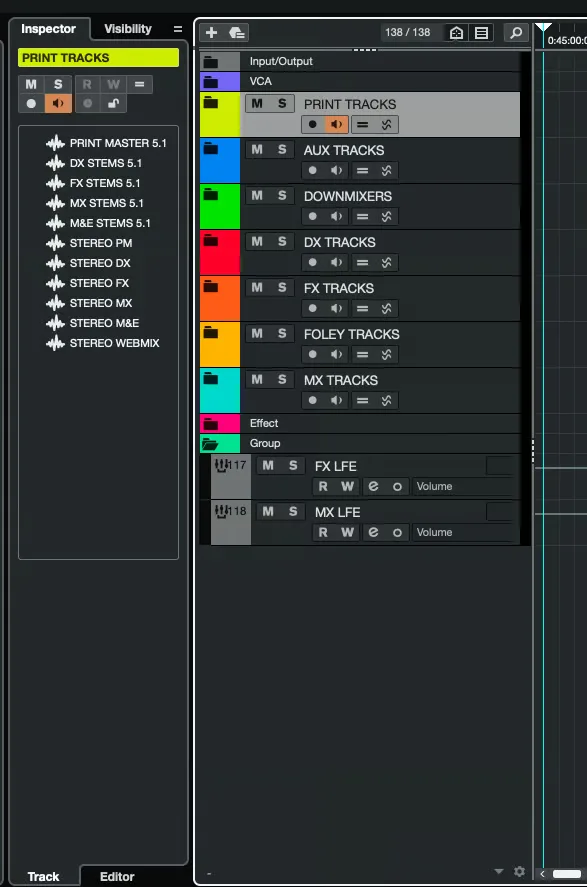Image resolution: width=587 pixels, height=887 pixels.
Task: Click the timeline ruler at 0:45:00
Action: 567,40
